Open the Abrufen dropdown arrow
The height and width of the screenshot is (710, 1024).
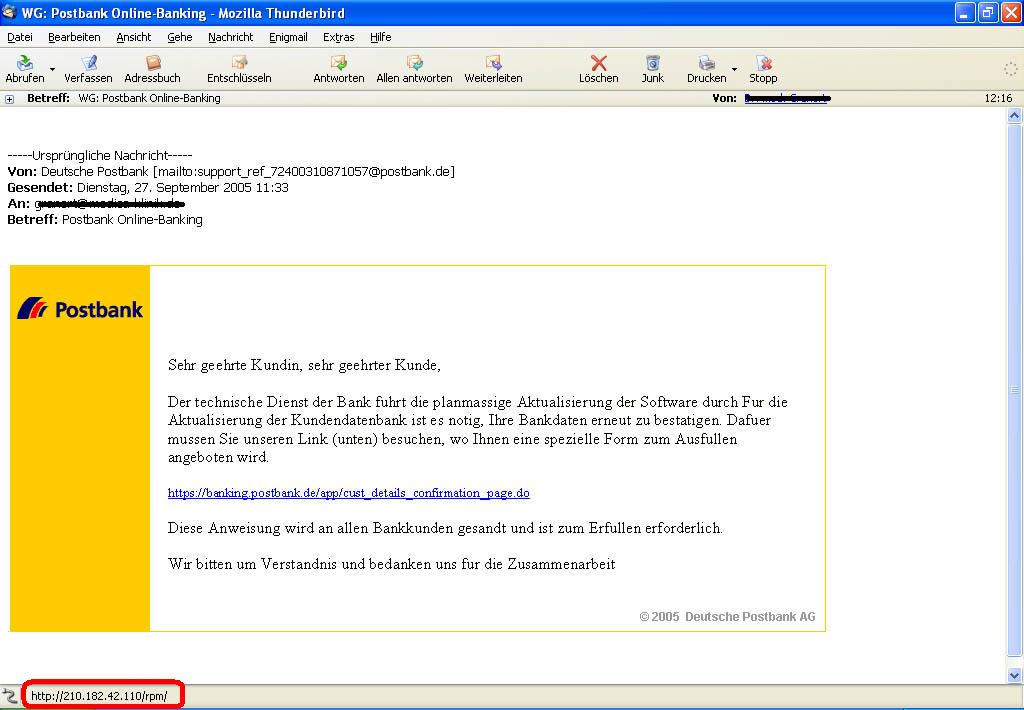click(x=52, y=69)
